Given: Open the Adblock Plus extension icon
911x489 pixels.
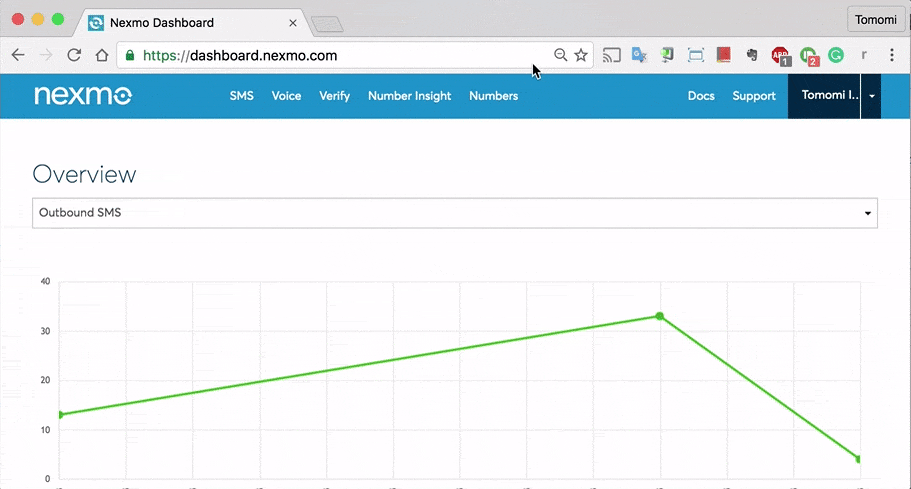Looking at the screenshot, I should pos(780,56).
